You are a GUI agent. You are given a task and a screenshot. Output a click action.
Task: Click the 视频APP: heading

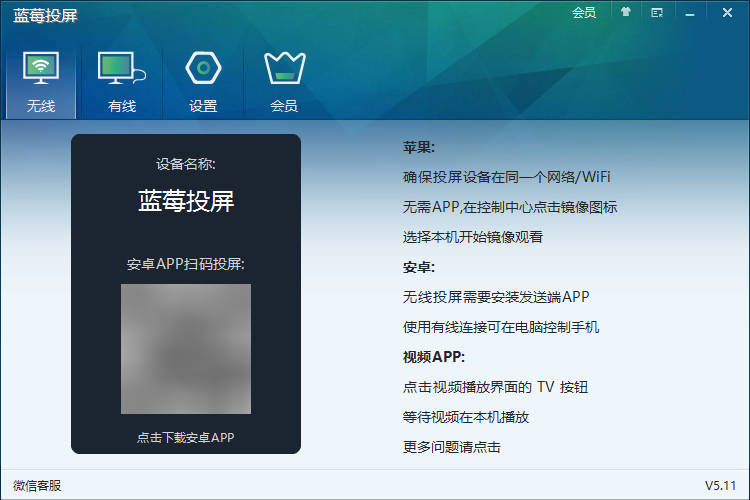point(434,357)
